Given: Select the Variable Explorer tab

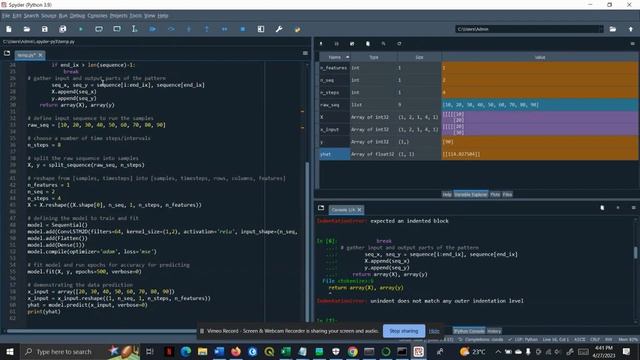Looking at the screenshot, I should (471, 195).
